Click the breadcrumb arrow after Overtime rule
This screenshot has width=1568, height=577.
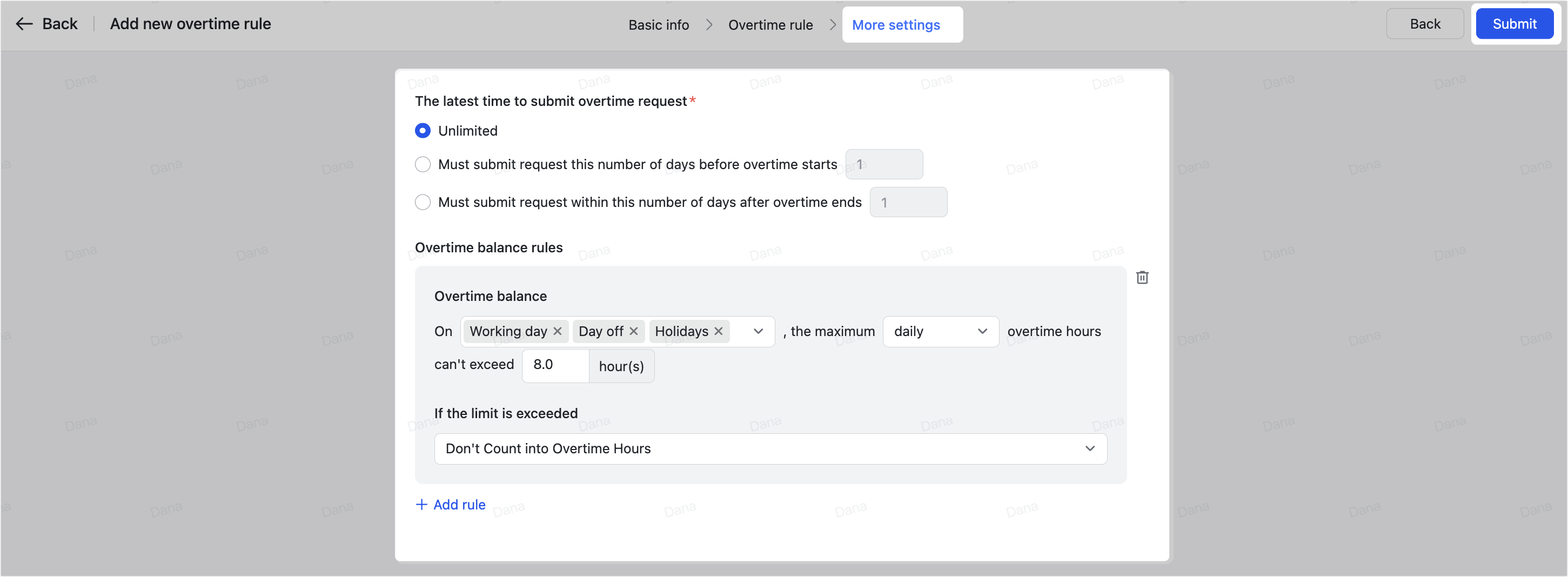click(832, 25)
